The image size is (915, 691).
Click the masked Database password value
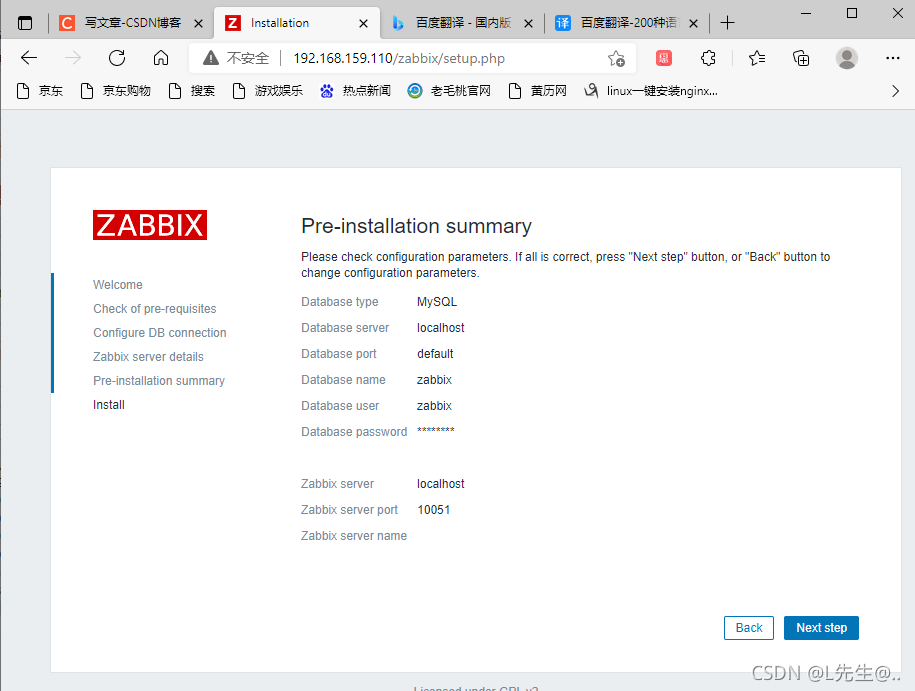click(x=435, y=431)
